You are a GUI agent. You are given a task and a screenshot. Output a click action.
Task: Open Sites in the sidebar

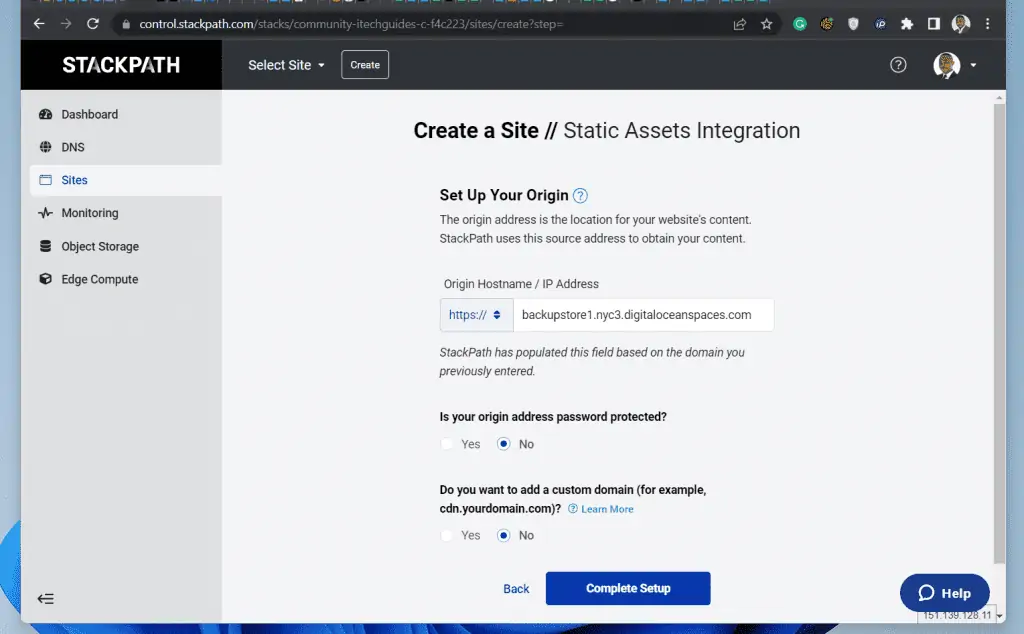(x=125, y=180)
